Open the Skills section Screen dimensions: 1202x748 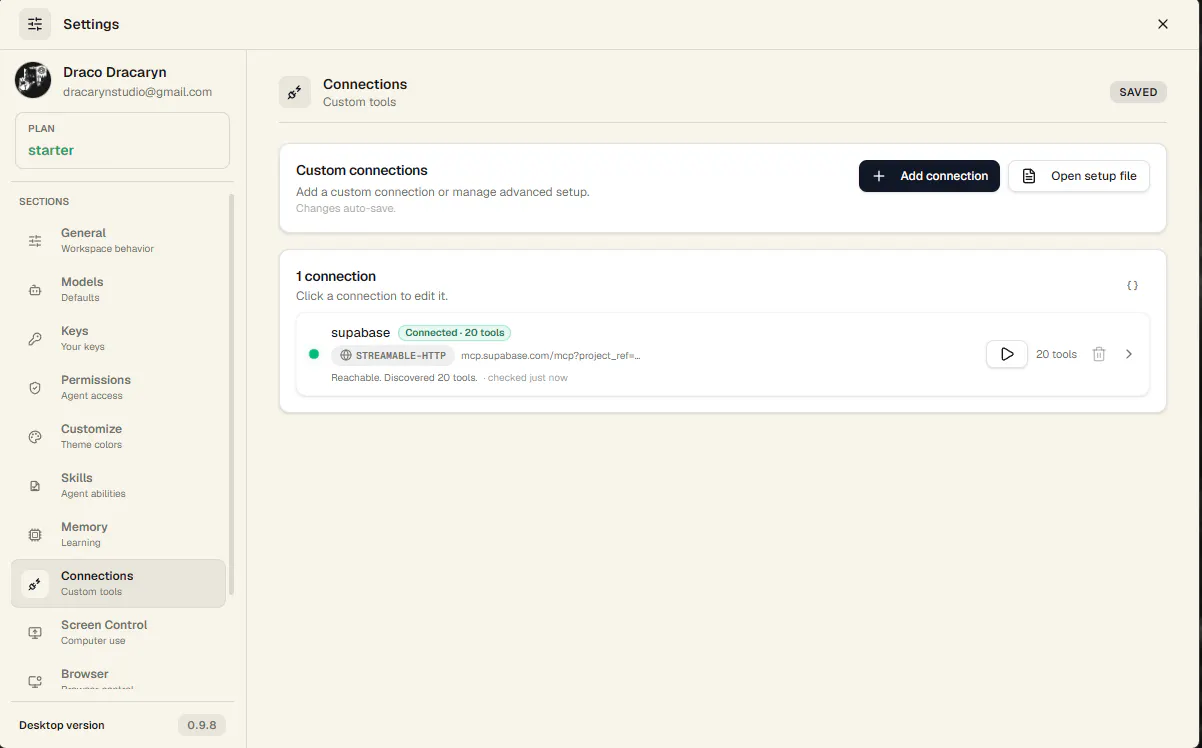(118, 485)
